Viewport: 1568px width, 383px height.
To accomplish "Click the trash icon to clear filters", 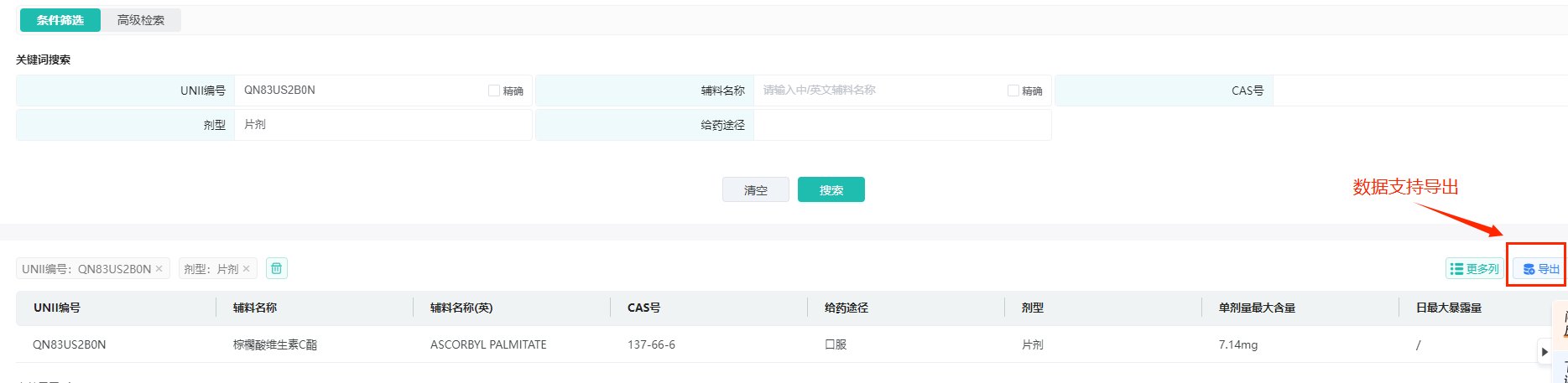I will 276,268.
